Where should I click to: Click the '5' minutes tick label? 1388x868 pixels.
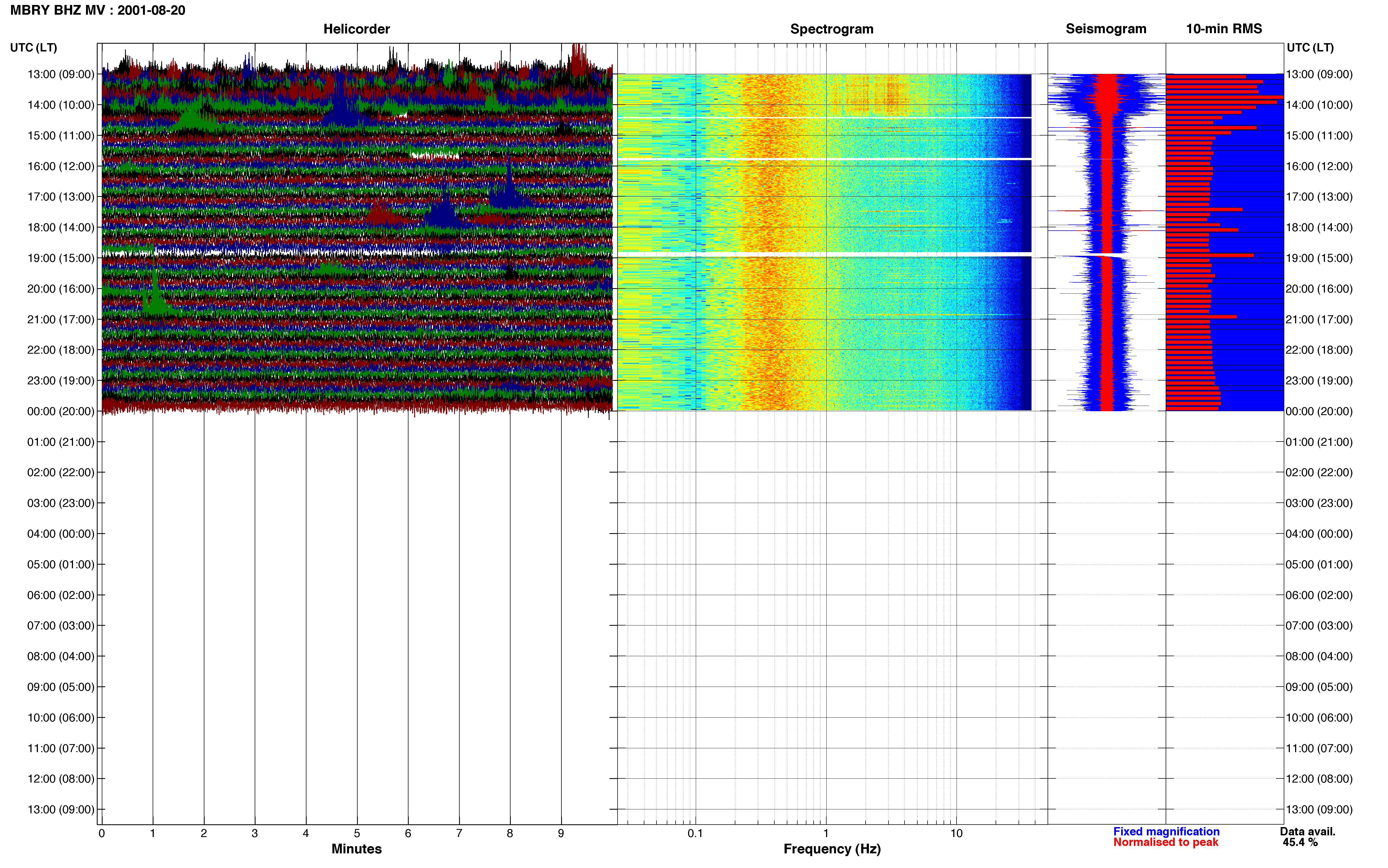(x=357, y=833)
